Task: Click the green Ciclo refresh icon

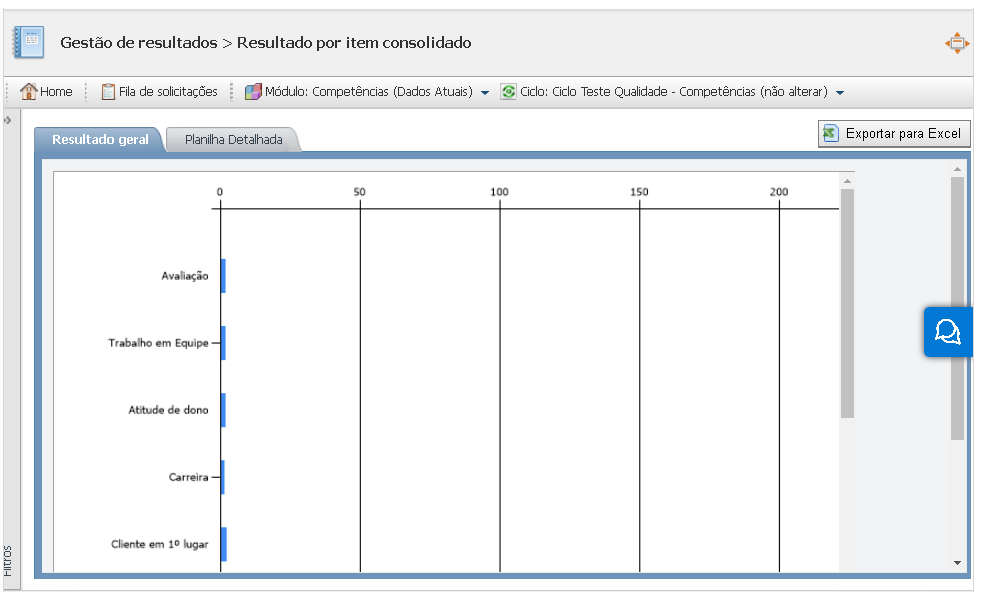Action: tap(509, 91)
